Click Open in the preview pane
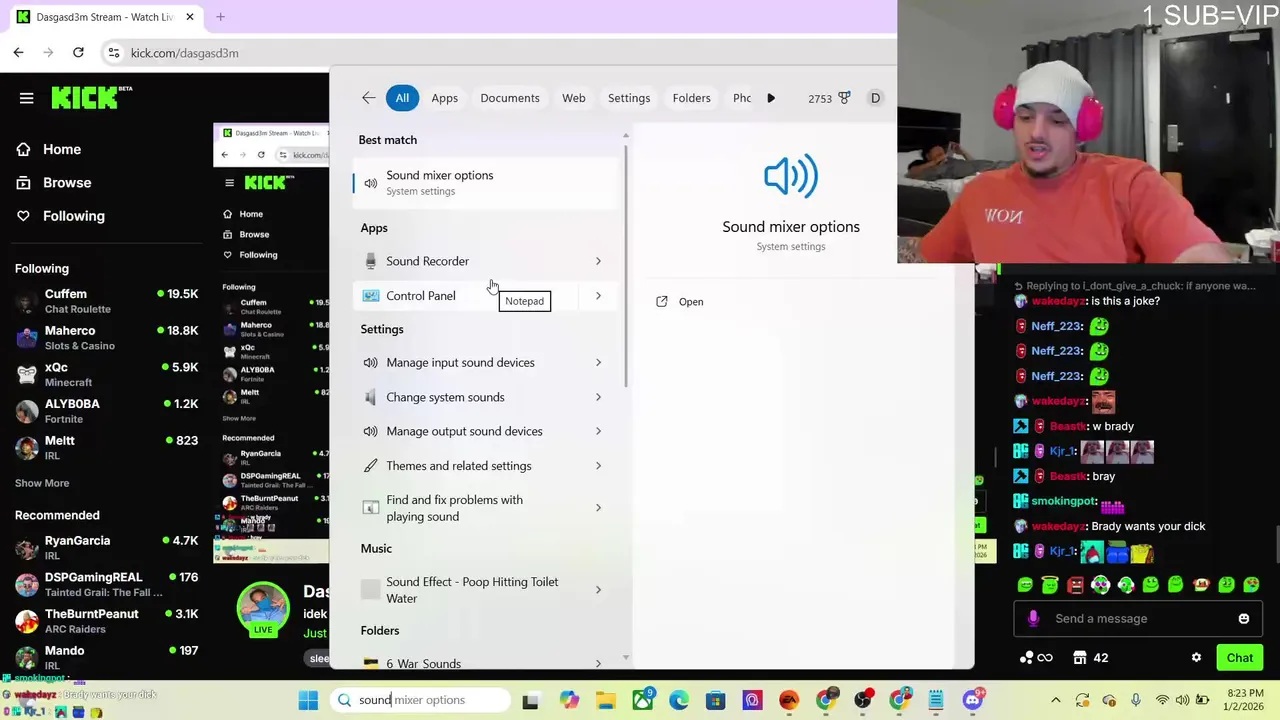Screen dimensions: 1280x720 tap(679, 301)
